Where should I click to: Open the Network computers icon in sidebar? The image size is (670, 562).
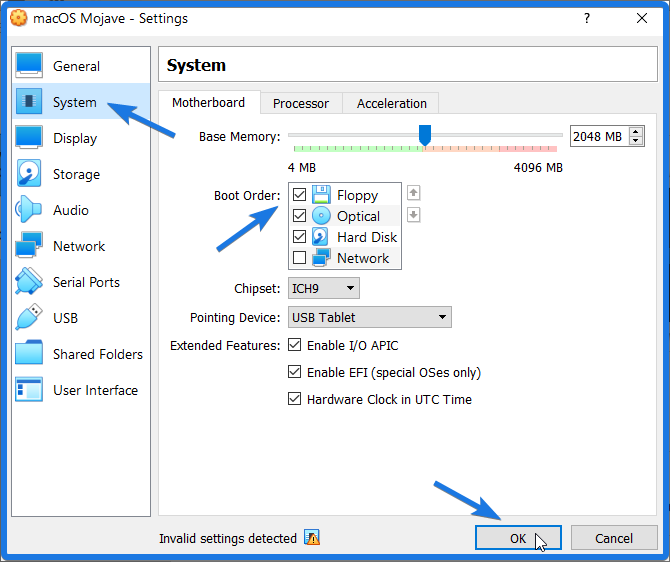coord(29,245)
